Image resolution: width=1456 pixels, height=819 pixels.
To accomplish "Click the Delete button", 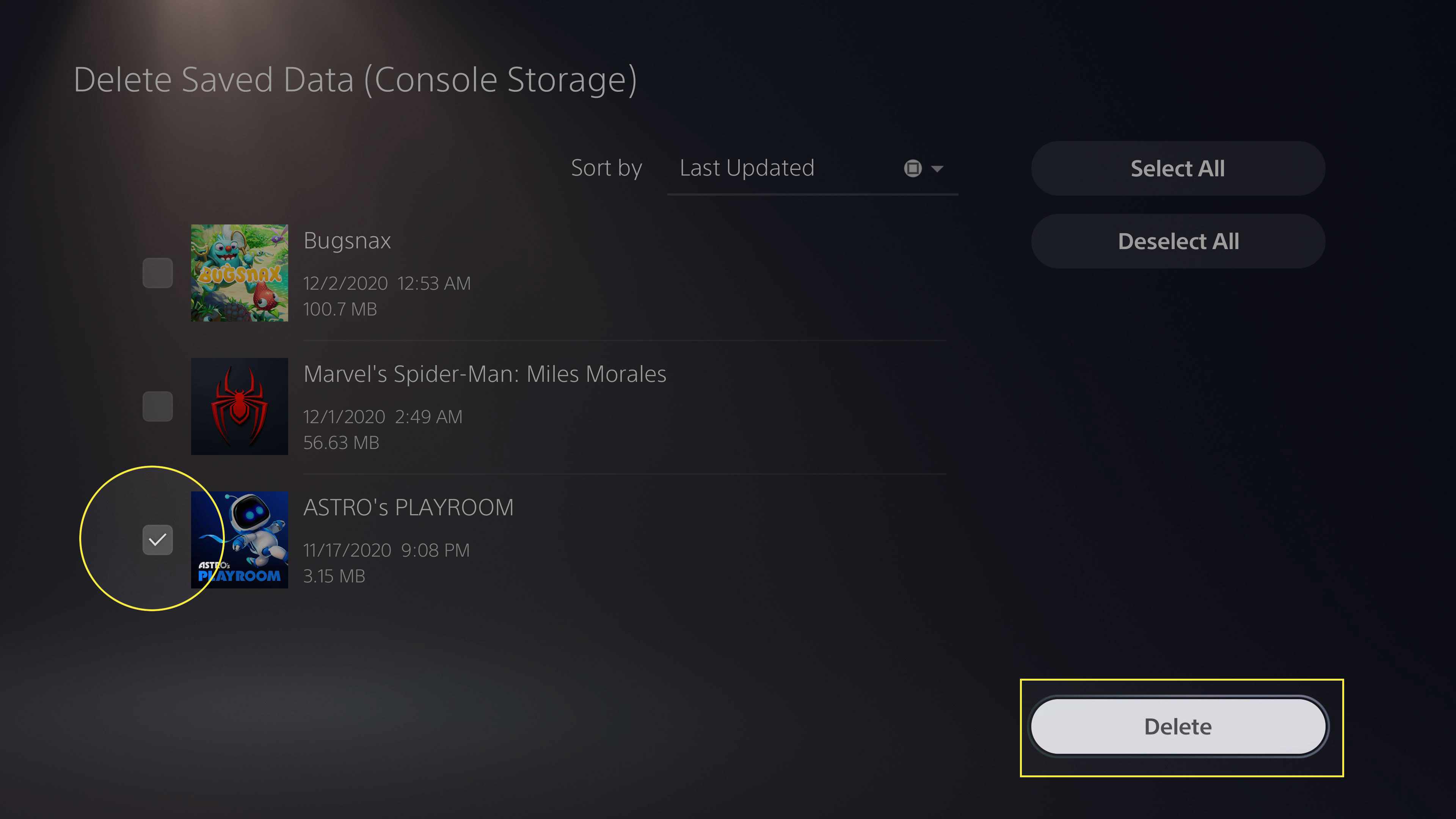I will (x=1178, y=726).
